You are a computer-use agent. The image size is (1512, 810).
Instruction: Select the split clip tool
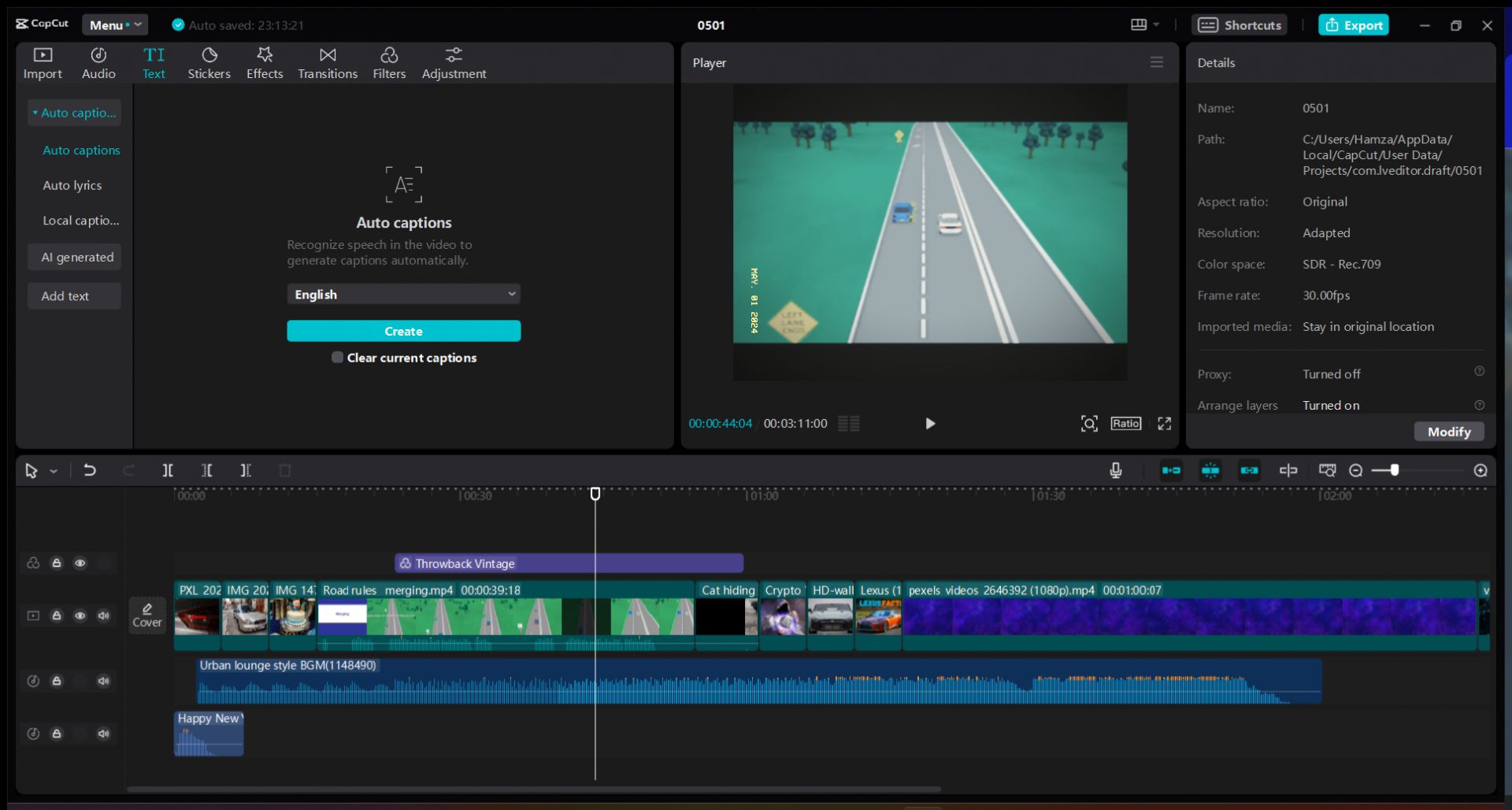[168, 470]
